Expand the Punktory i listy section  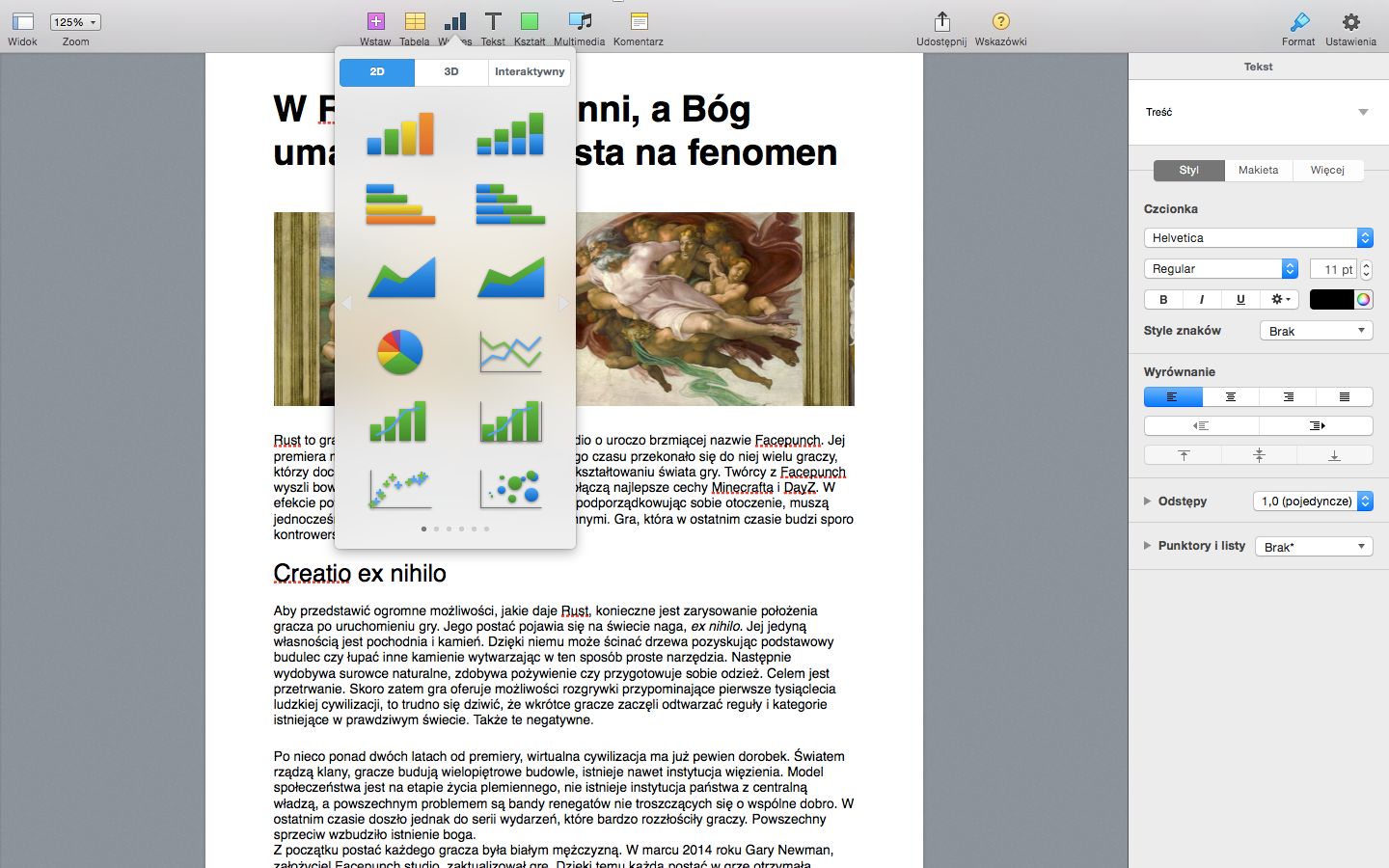[1148, 545]
